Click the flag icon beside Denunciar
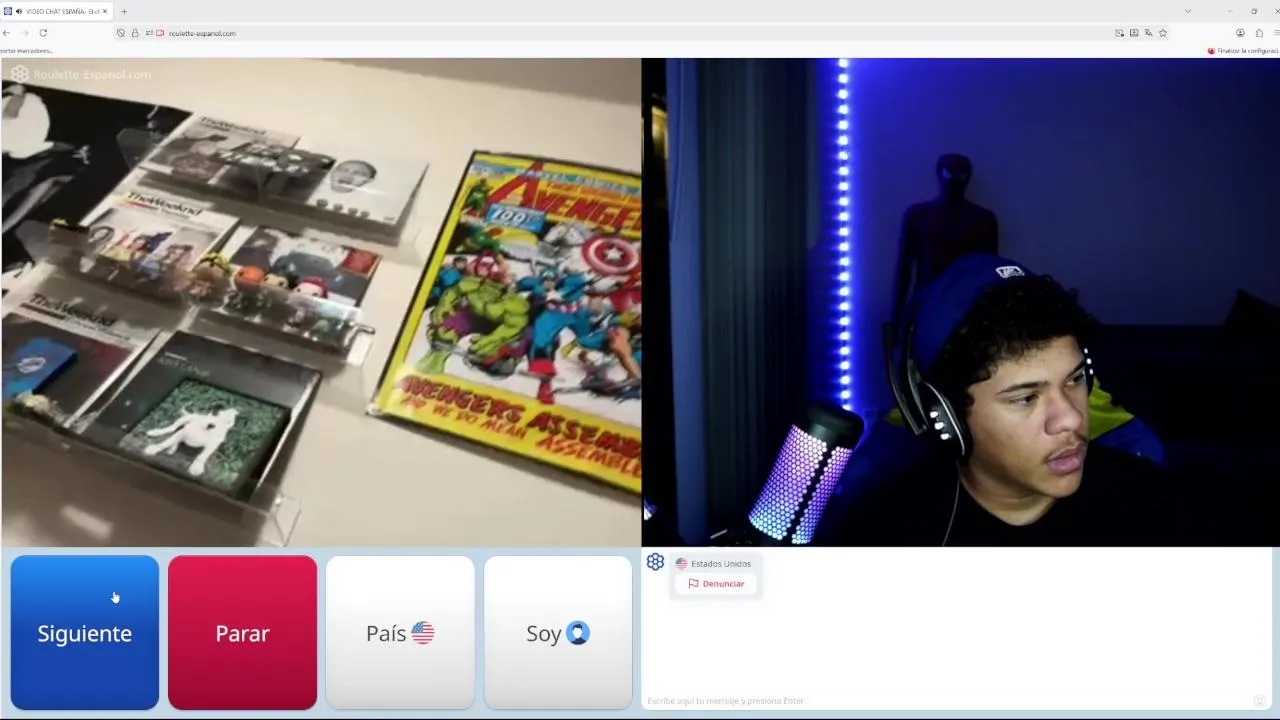This screenshot has height=720, width=1280. tap(693, 584)
